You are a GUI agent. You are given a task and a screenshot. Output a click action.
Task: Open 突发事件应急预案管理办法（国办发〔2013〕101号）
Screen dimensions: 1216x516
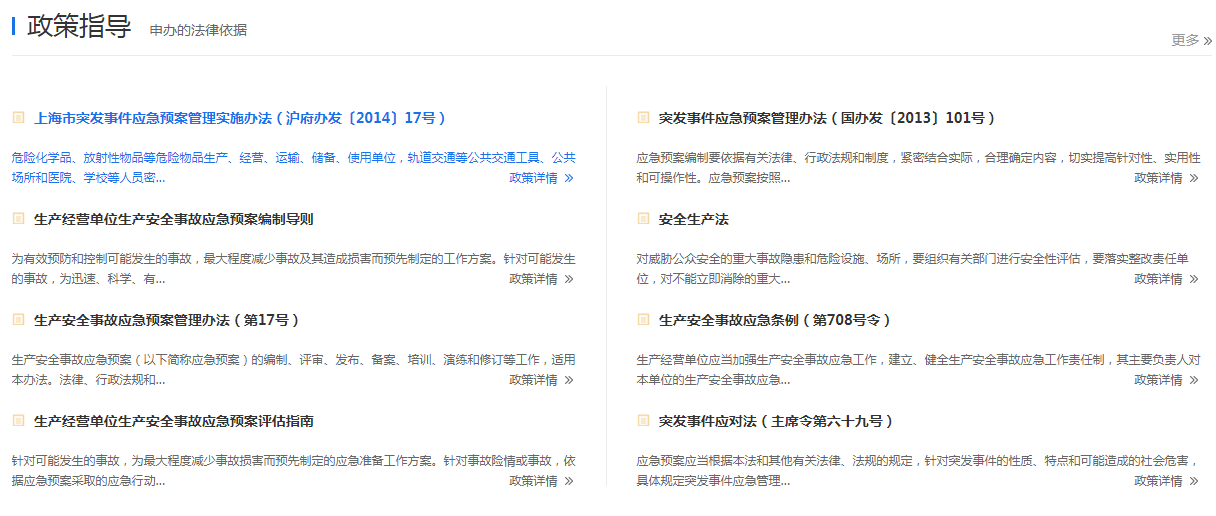pos(827,118)
